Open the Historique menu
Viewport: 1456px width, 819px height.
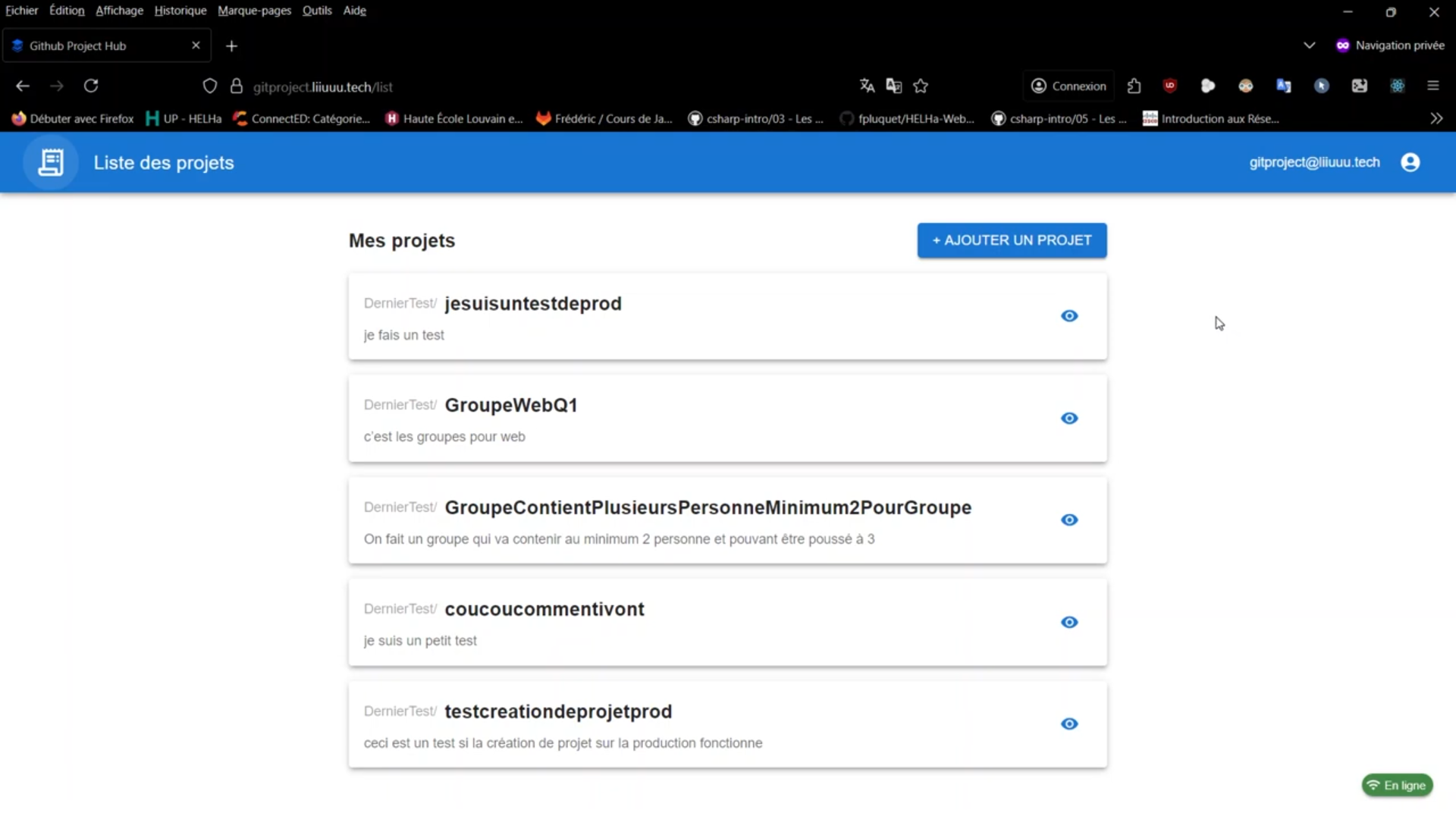pos(180,11)
